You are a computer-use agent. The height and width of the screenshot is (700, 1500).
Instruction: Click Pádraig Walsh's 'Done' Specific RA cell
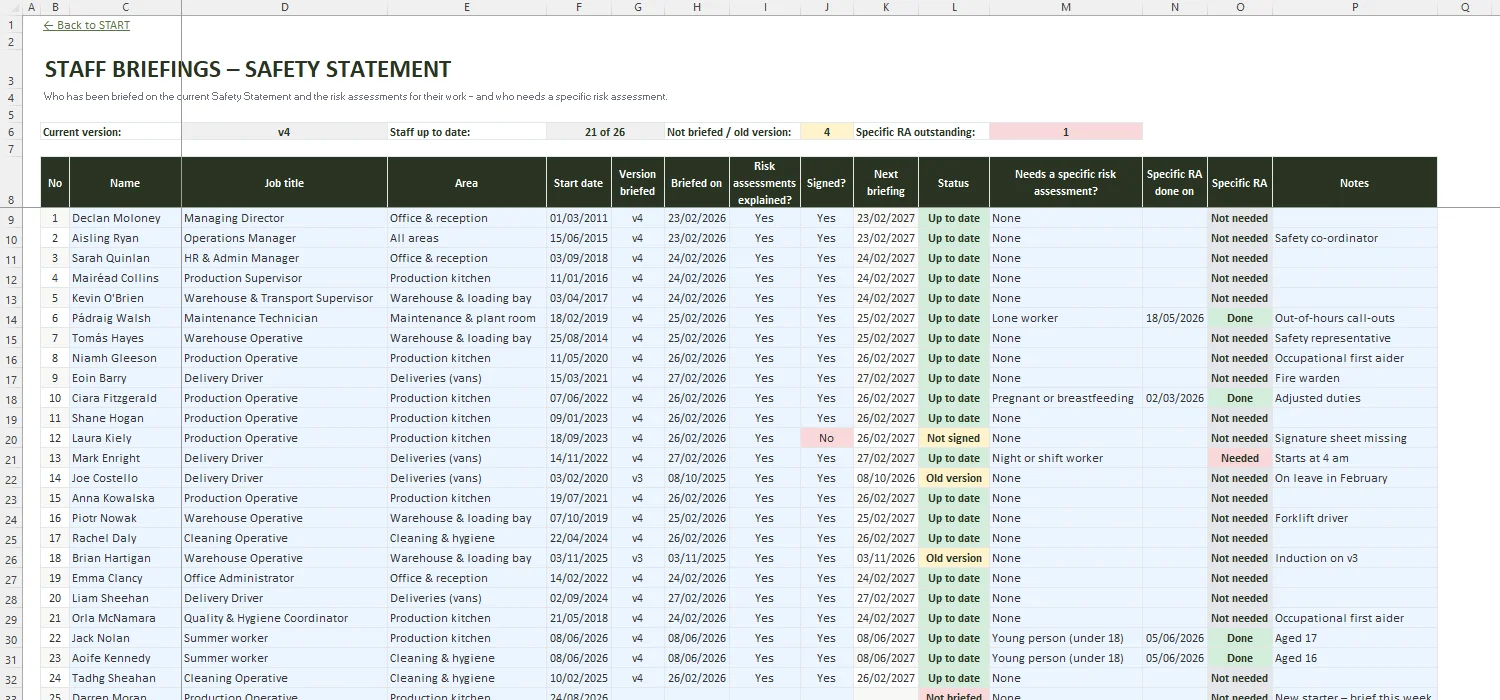(1240, 318)
